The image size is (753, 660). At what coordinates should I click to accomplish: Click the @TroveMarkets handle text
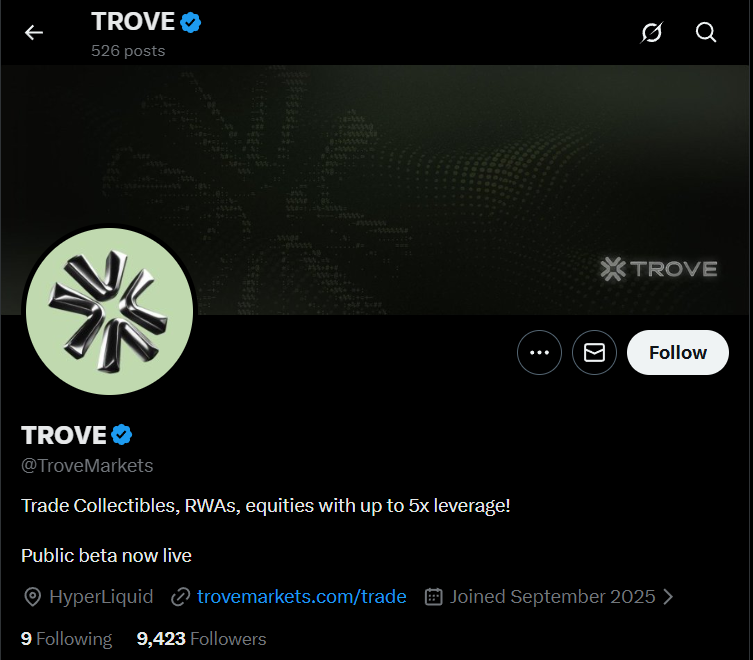coord(87,465)
